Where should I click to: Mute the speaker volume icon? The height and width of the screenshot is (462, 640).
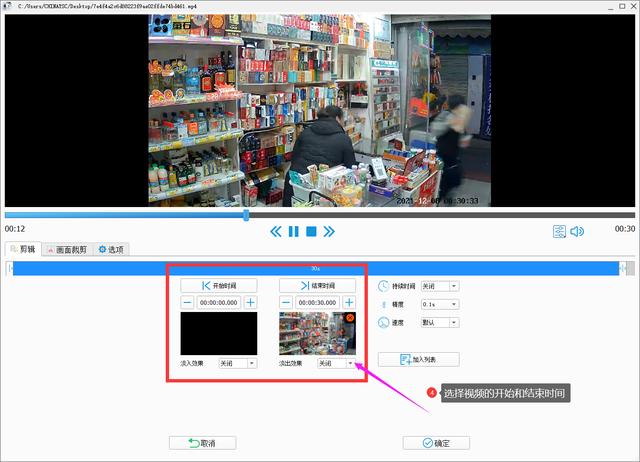577,232
